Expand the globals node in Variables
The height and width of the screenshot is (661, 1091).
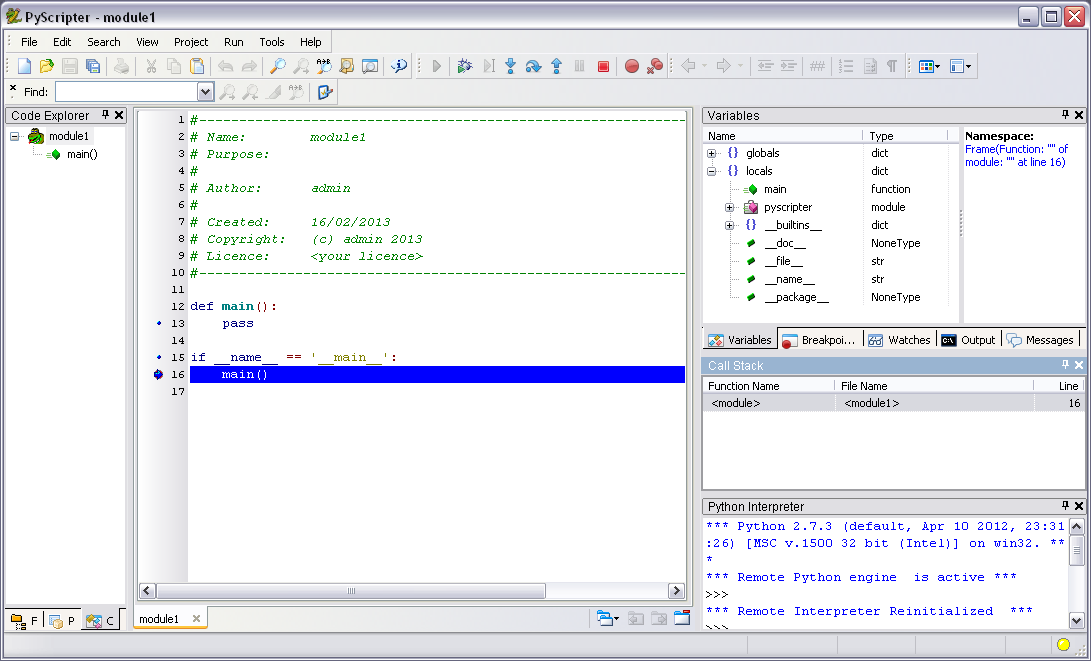[712, 153]
